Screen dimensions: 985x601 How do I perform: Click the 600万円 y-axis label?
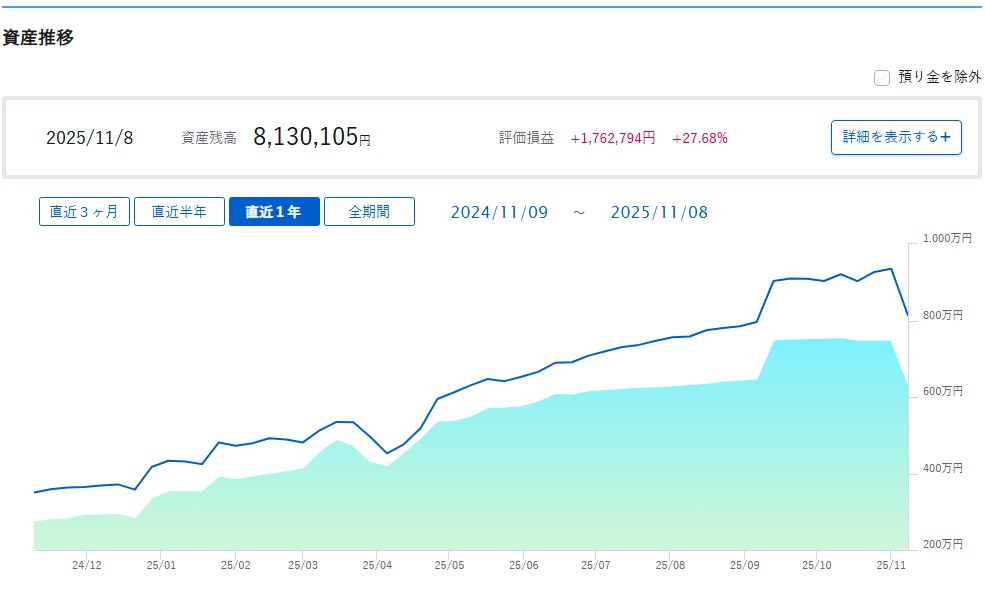click(942, 391)
